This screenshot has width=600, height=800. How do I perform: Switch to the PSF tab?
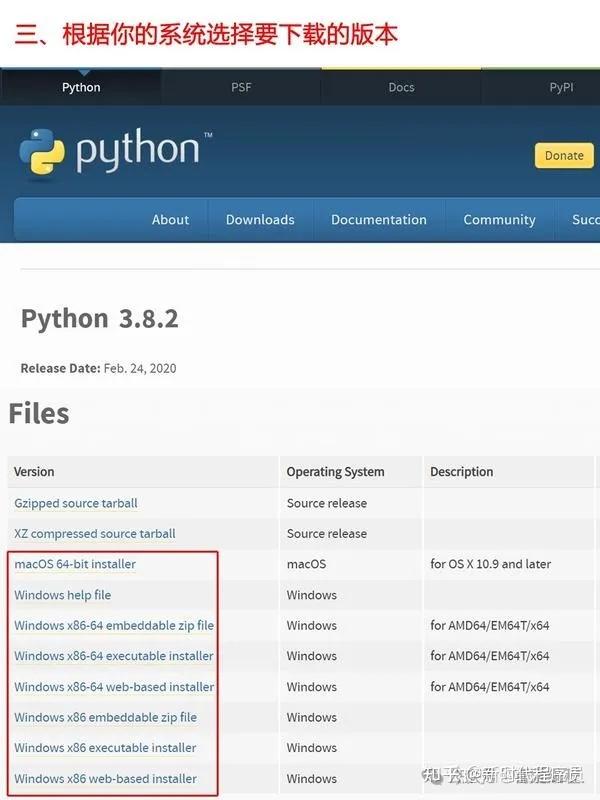(x=240, y=87)
